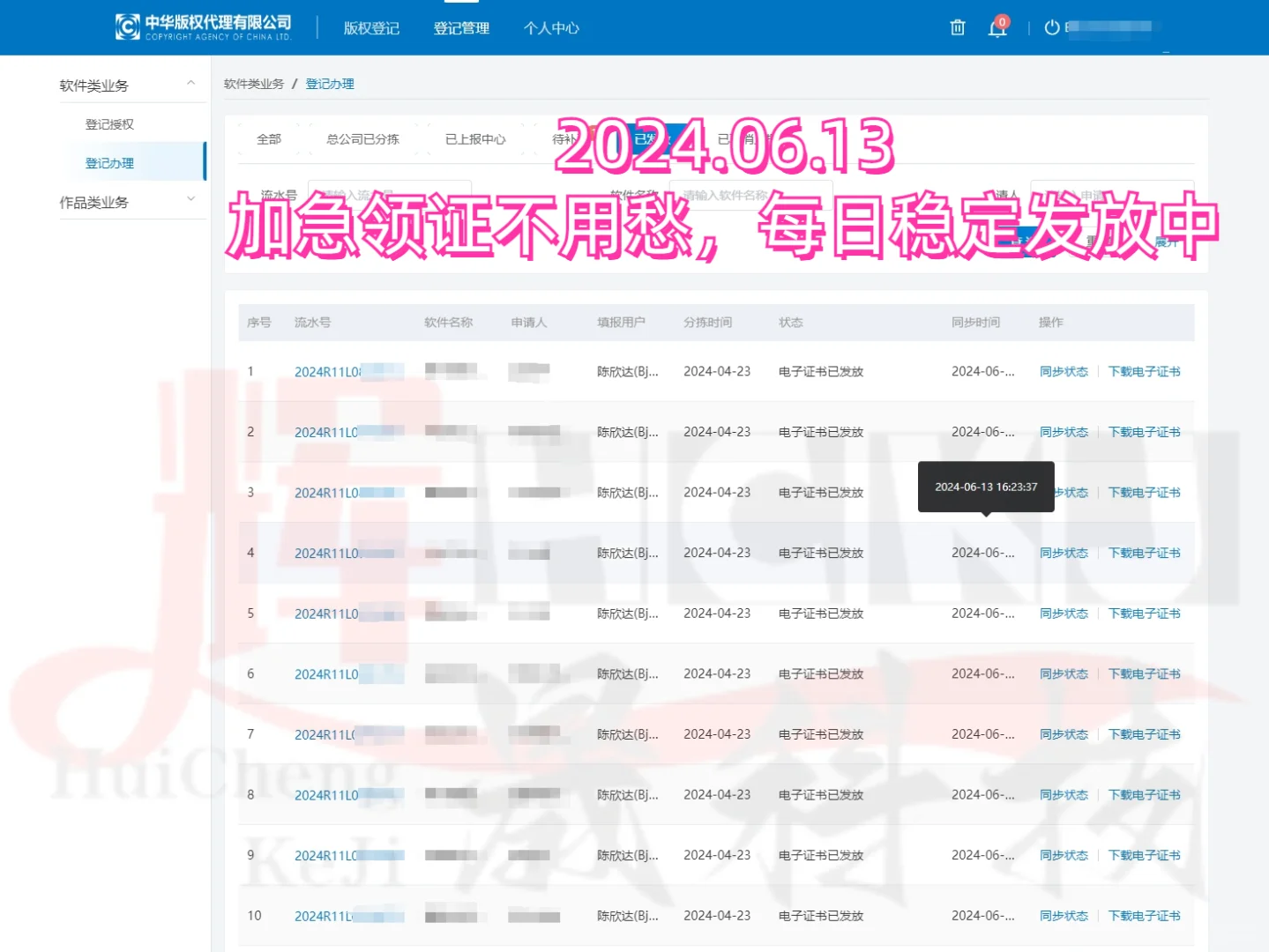
Task: Open the 版权登记 menu item
Action: pyautogui.click(x=371, y=27)
